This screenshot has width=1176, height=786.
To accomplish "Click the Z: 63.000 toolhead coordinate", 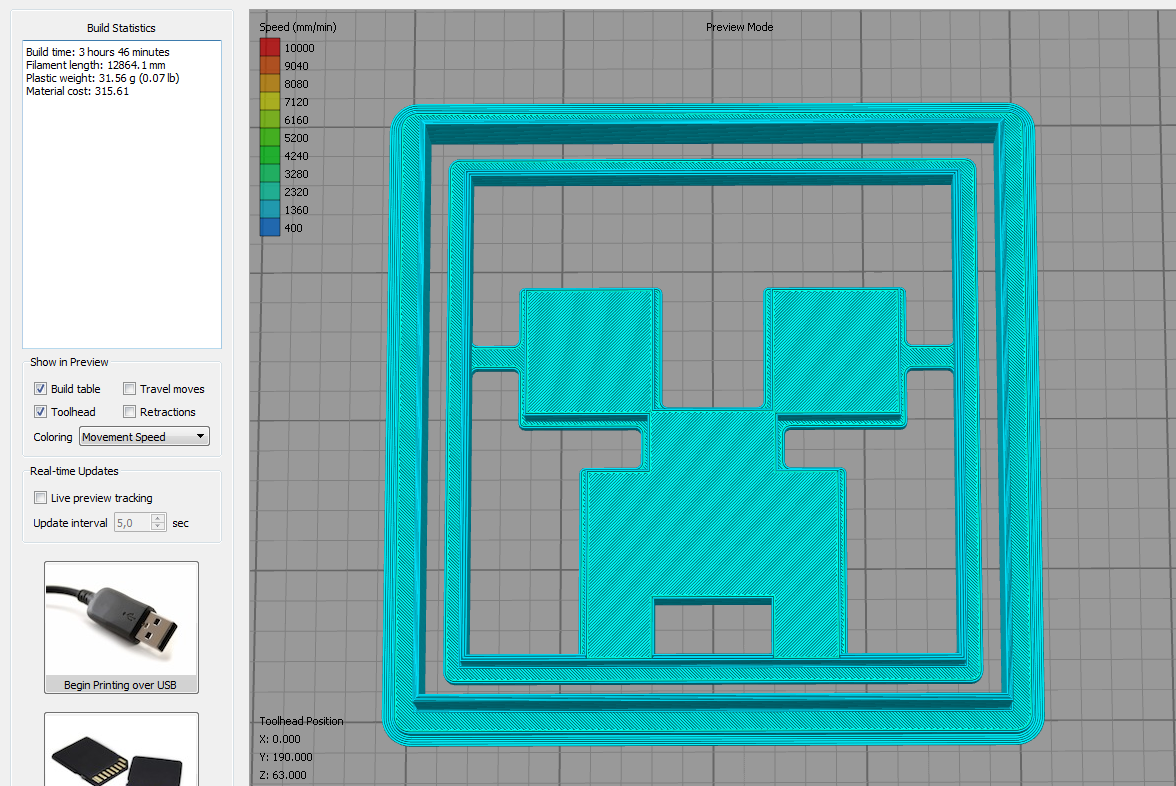I will click(x=283, y=775).
